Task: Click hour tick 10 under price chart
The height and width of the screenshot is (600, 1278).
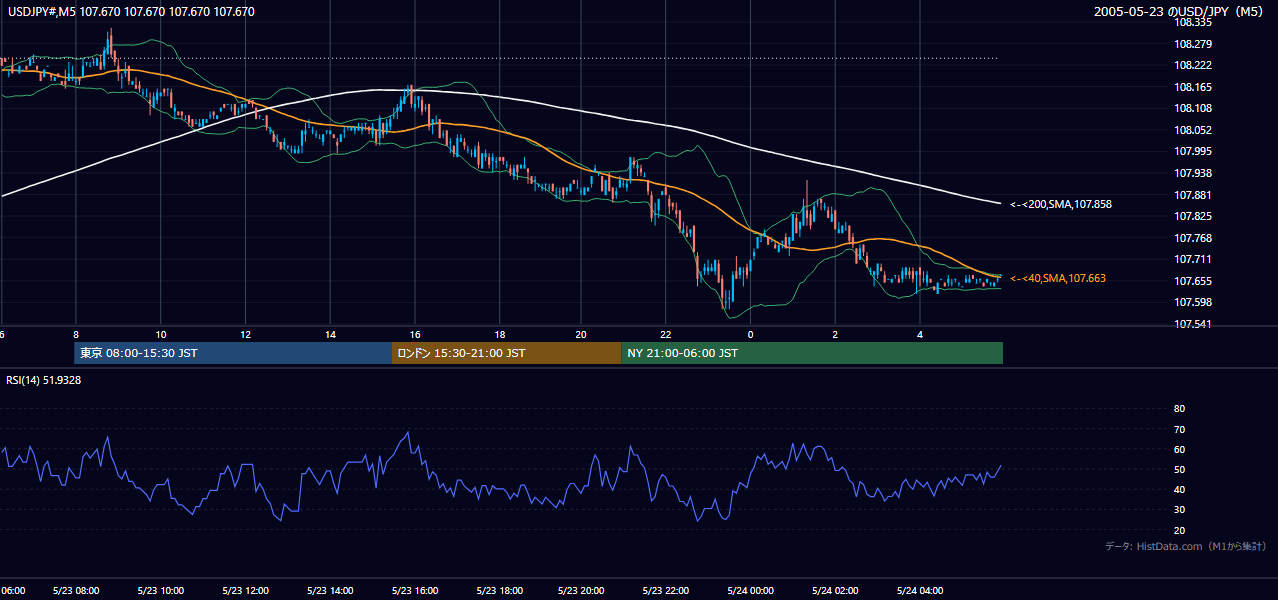Action: tap(161, 333)
